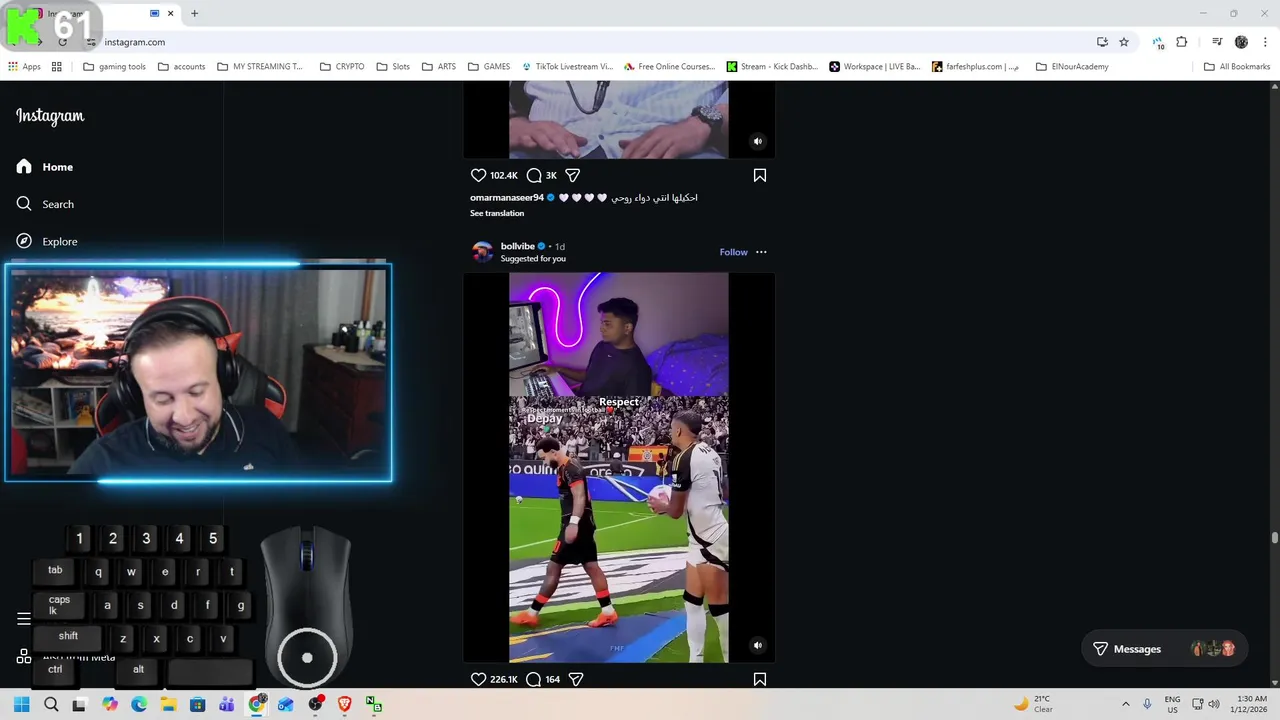The height and width of the screenshot is (720, 1280).
Task: Open Stream - Kick Dashb... bookmark
Action: coord(772,67)
